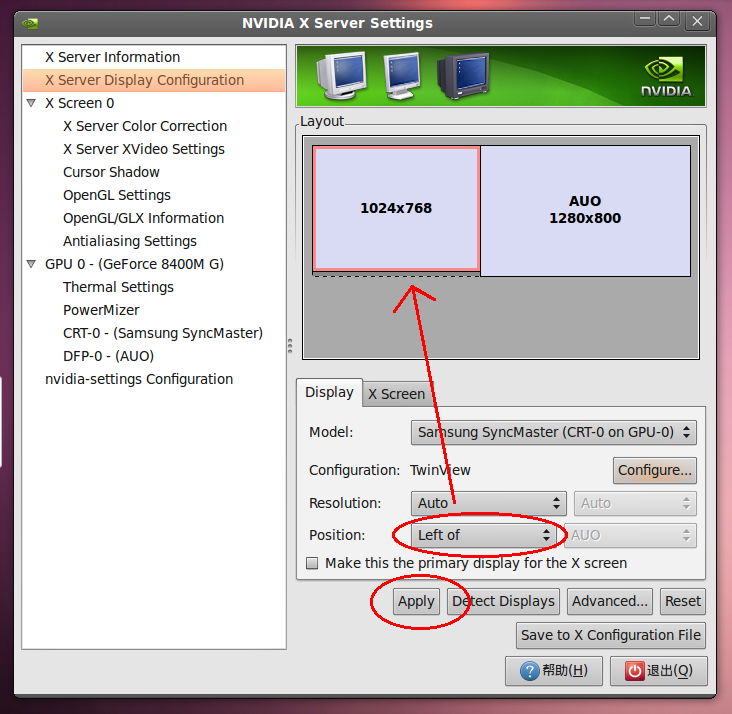The image size is (732, 714).
Task: Select DFP-0 - (AUO) item
Action: click(108, 356)
